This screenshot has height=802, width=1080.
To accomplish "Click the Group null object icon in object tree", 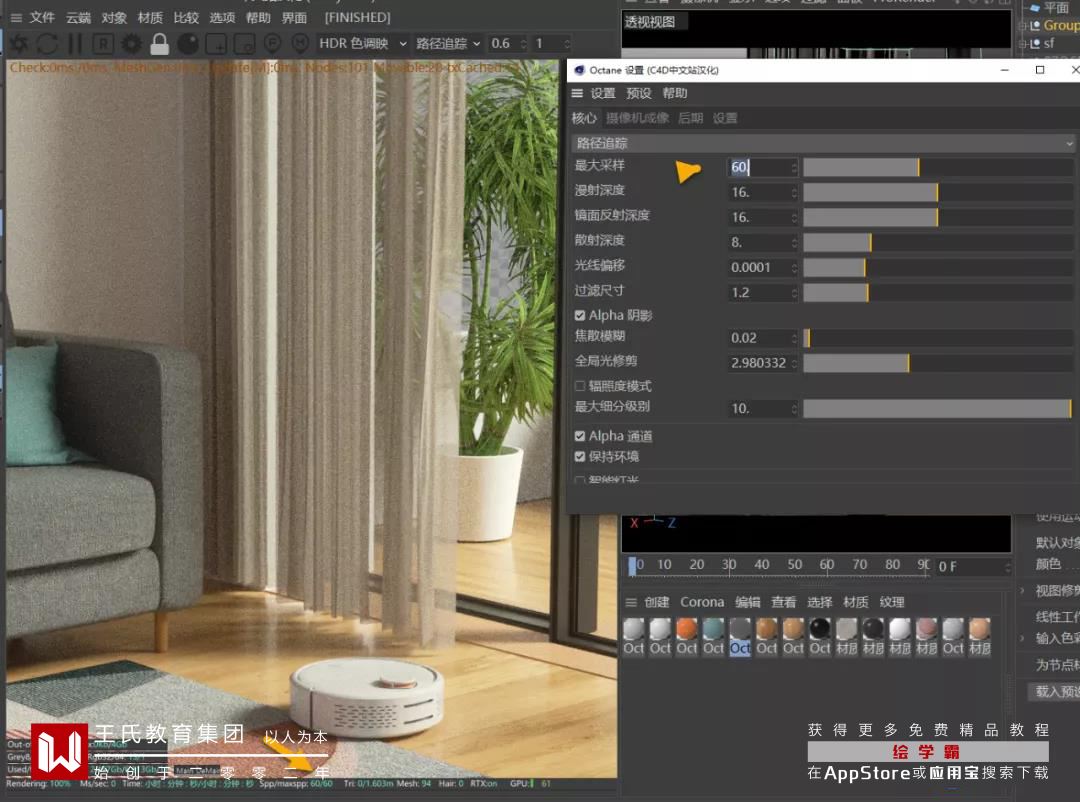I will pos(1035,25).
